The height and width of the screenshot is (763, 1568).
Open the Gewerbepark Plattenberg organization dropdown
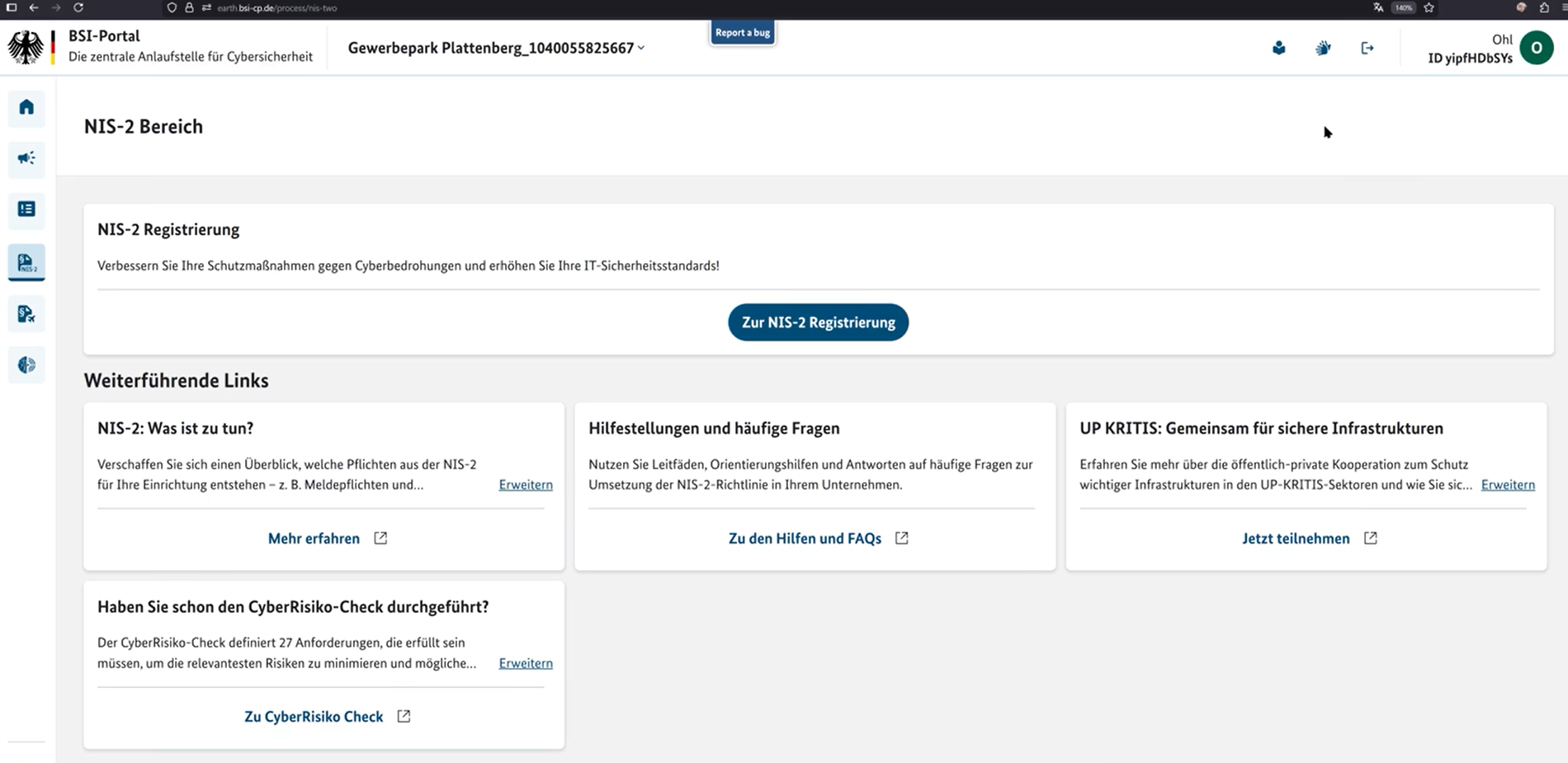pos(496,48)
